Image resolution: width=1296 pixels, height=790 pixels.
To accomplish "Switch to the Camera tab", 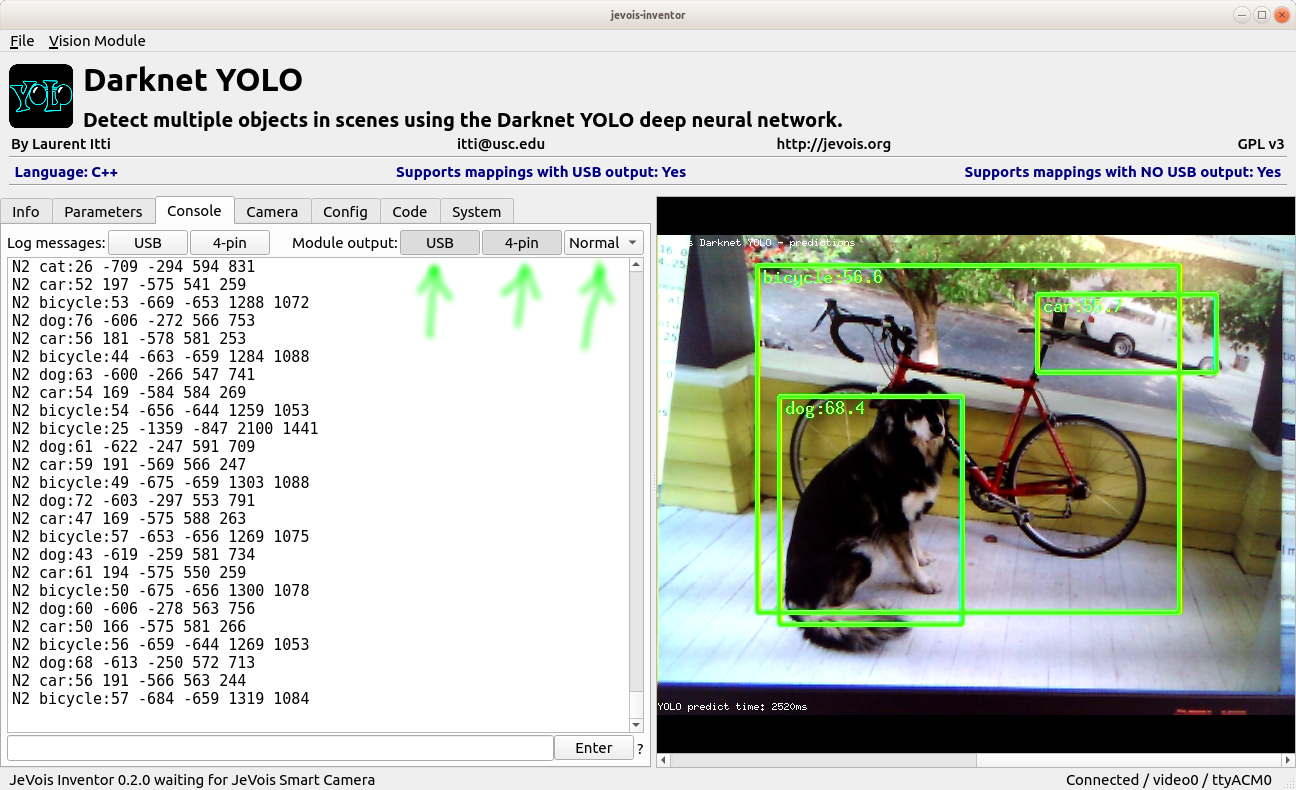I will click(272, 211).
